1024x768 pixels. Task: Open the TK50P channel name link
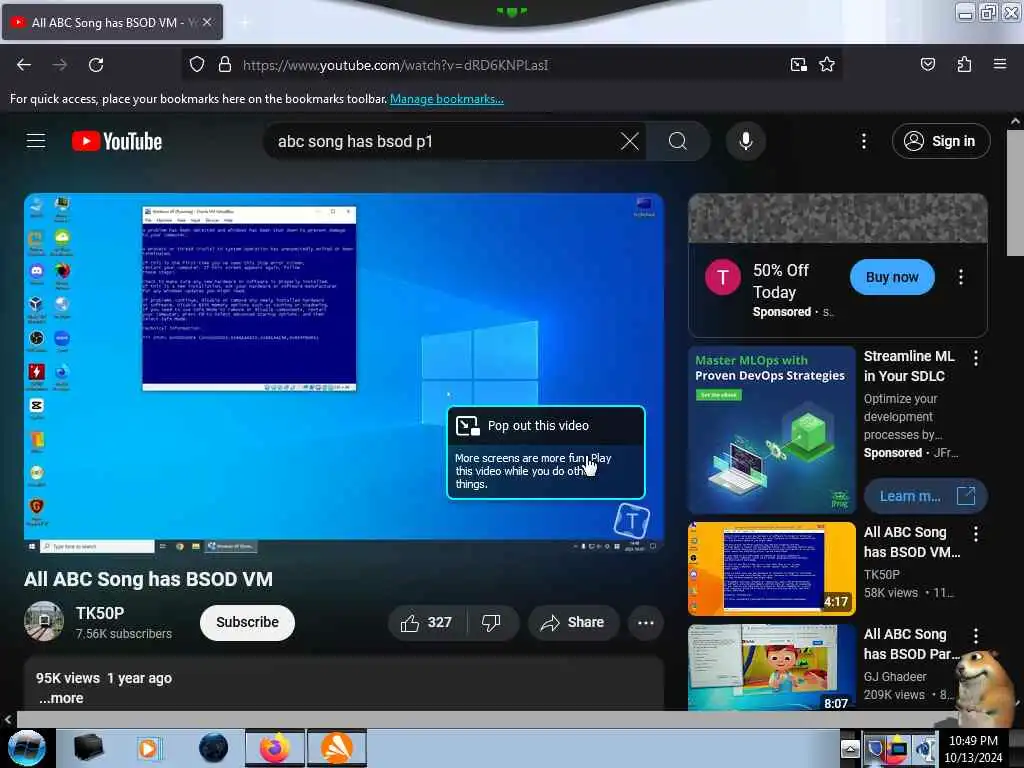100,613
